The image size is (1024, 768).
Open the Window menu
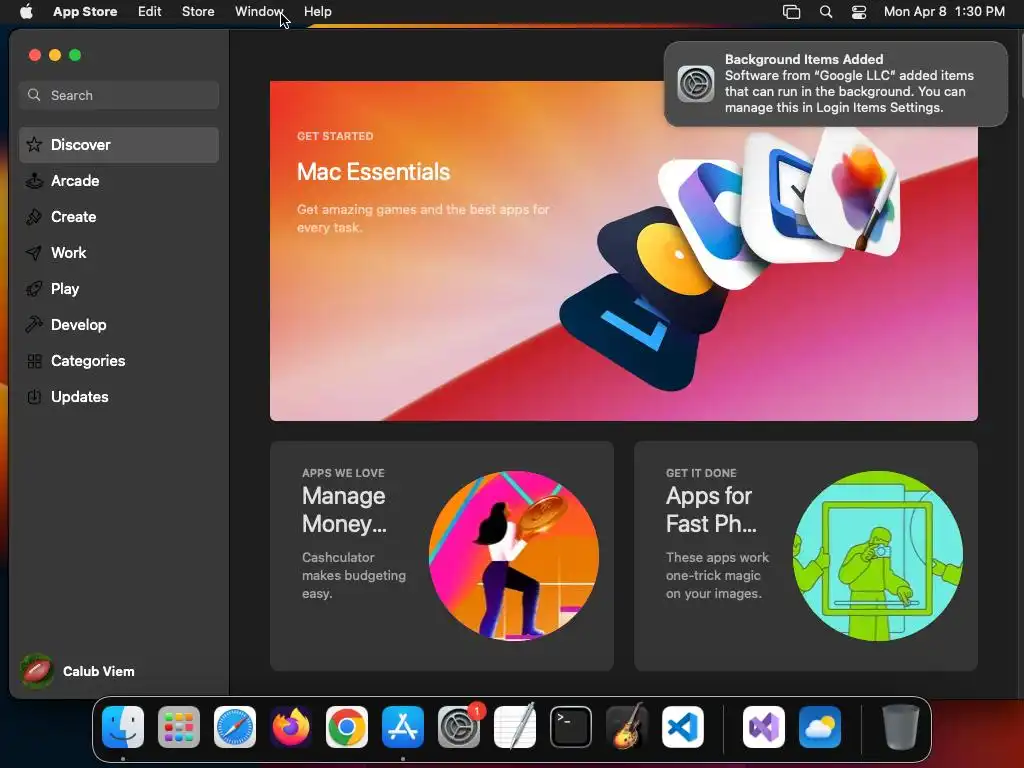259,12
